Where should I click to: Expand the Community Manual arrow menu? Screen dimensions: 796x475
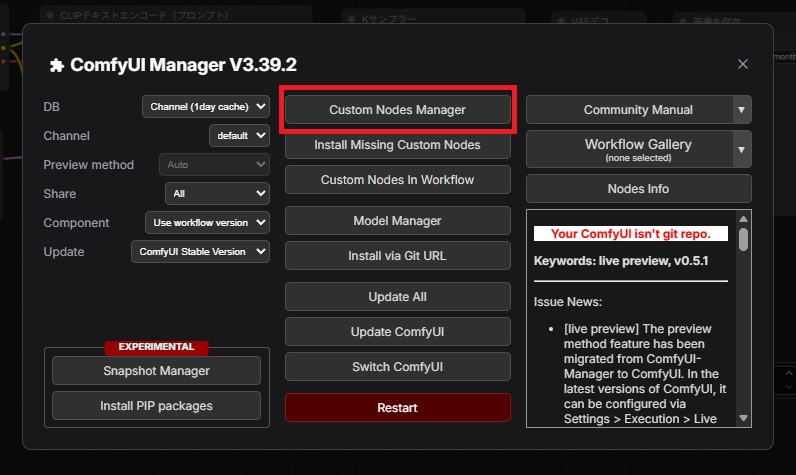tap(741, 110)
